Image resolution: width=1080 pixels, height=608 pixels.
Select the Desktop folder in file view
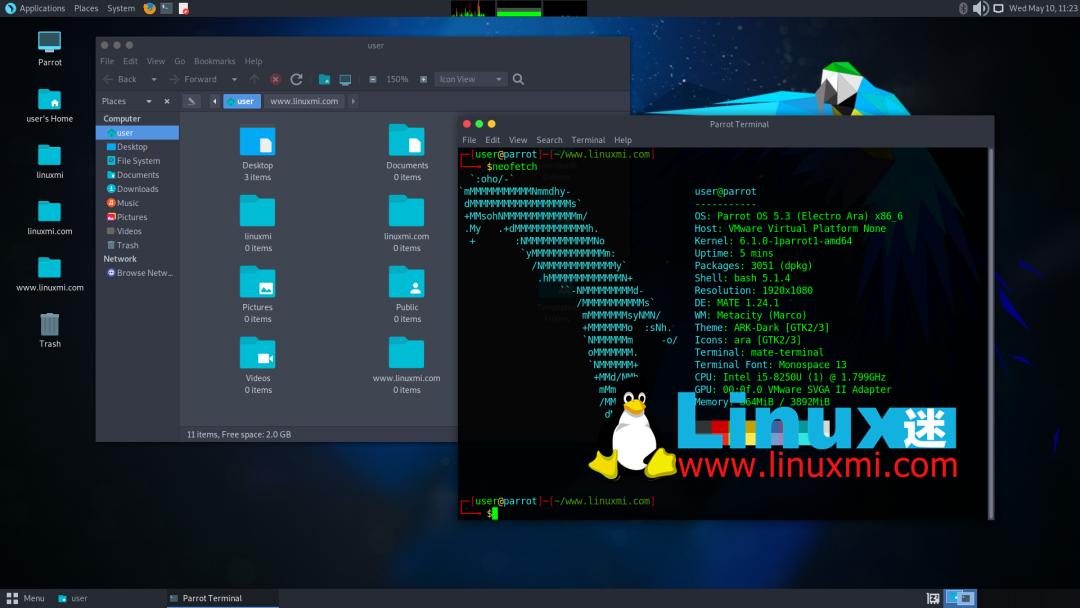coord(258,153)
